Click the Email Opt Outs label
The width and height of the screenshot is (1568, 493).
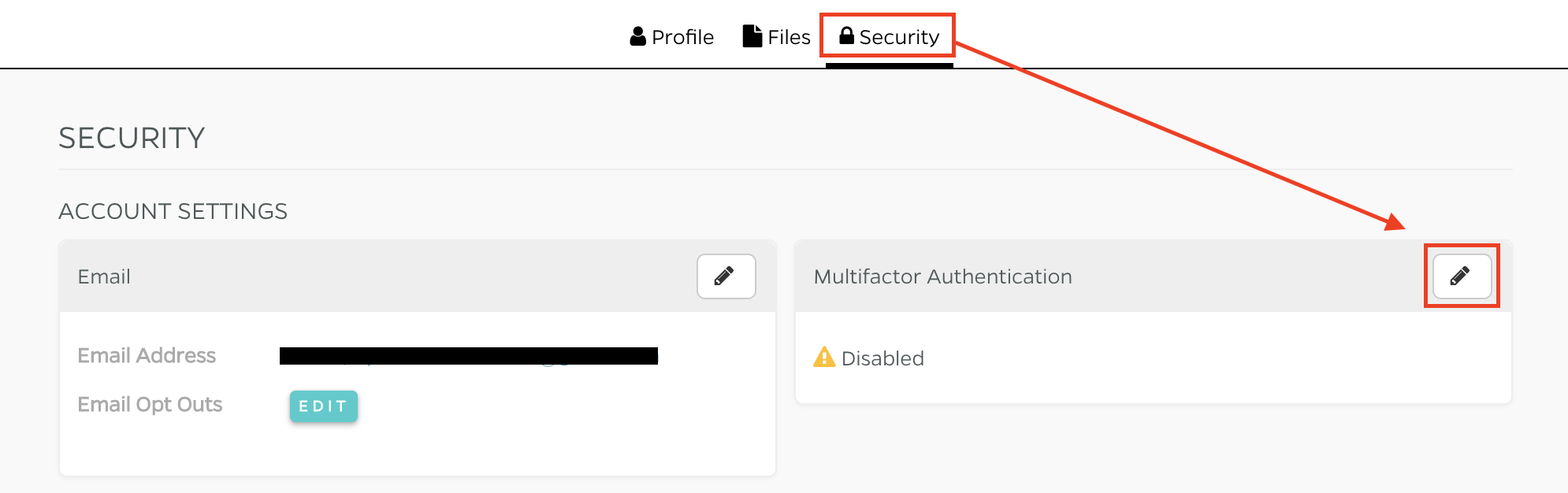click(x=150, y=405)
